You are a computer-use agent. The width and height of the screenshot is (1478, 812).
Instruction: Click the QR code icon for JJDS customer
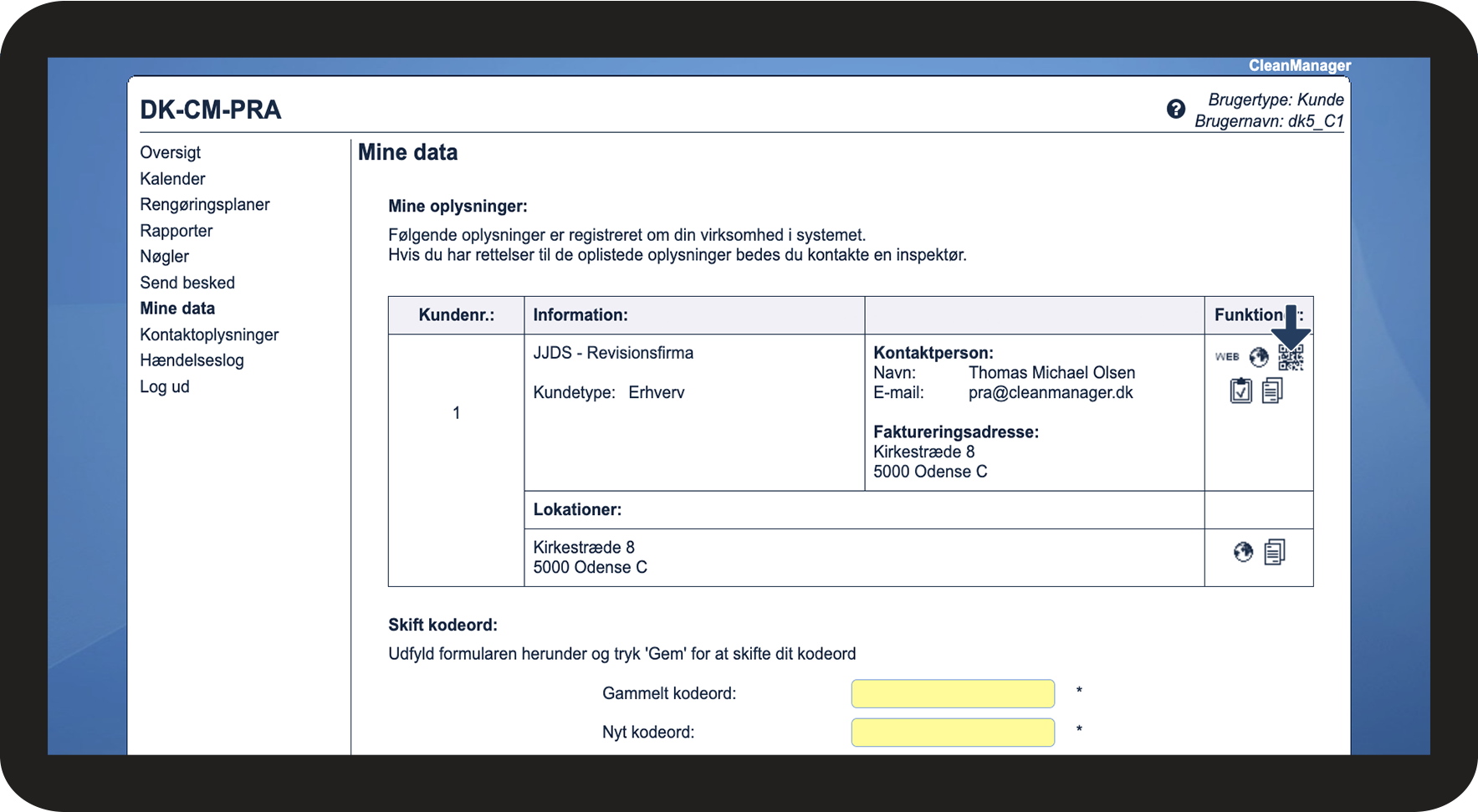tap(1291, 359)
